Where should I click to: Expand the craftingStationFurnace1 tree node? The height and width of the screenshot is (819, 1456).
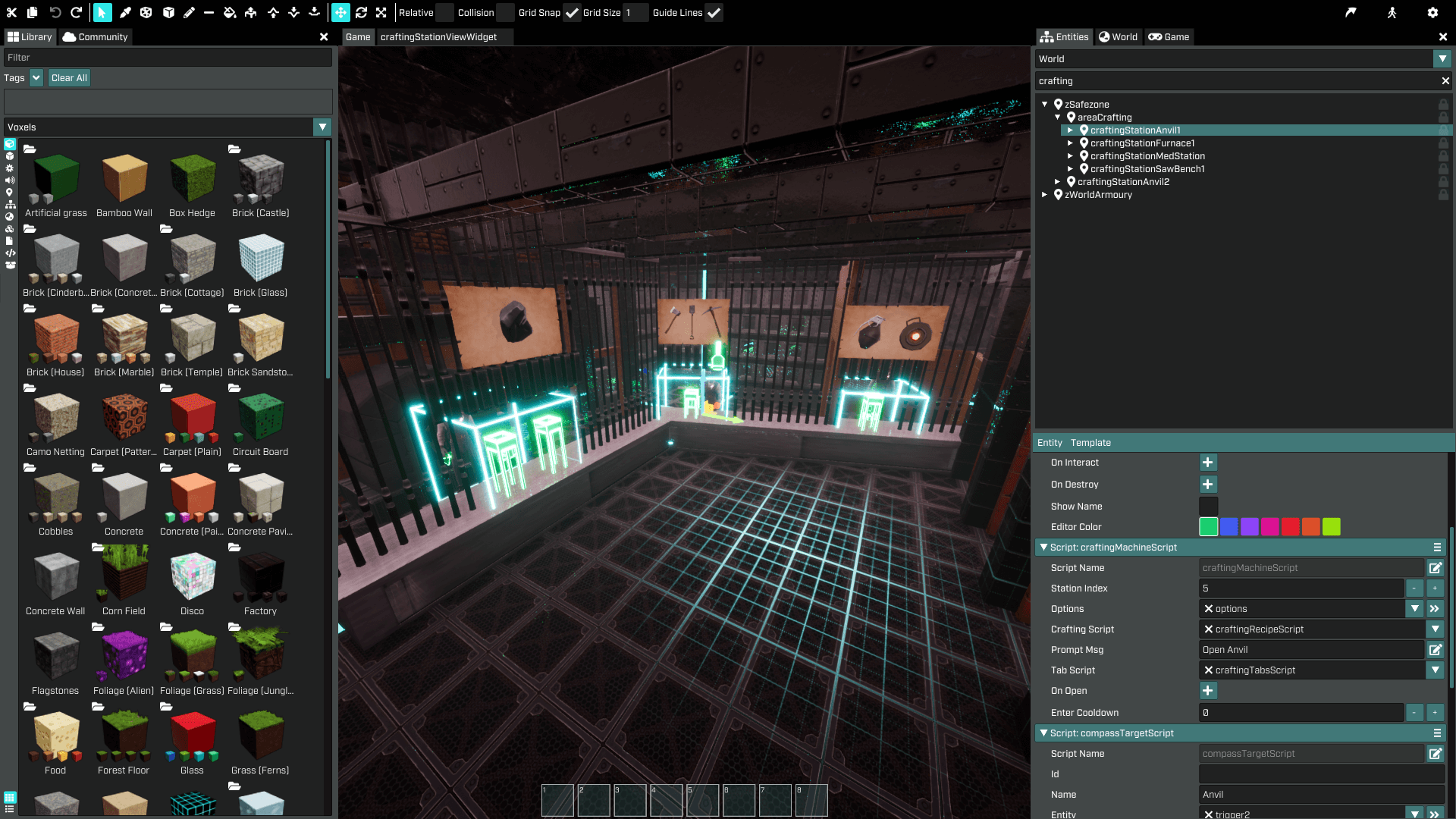[x=1070, y=143]
